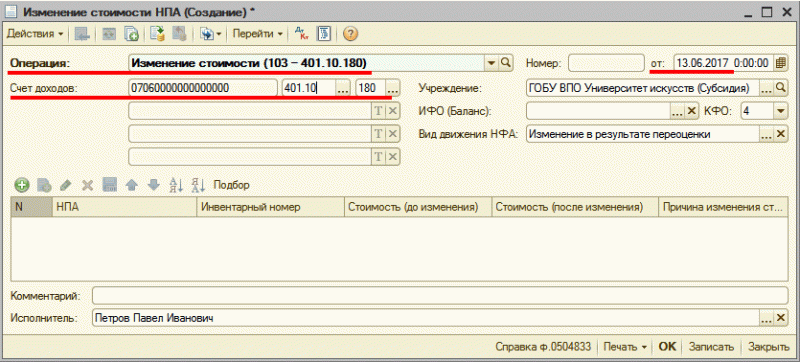This screenshot has height=362, width=800.
Task: Click the help question mark icon
Action: pos(350,34)
